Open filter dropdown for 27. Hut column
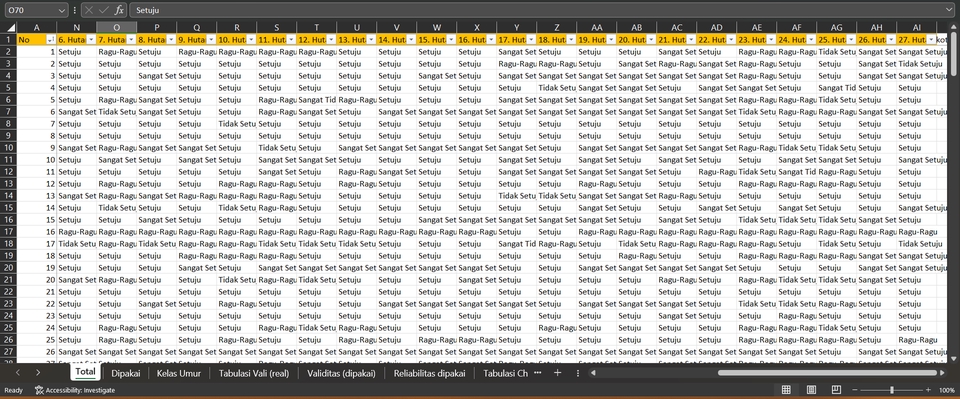960x399 pixels. coord(931,39)
